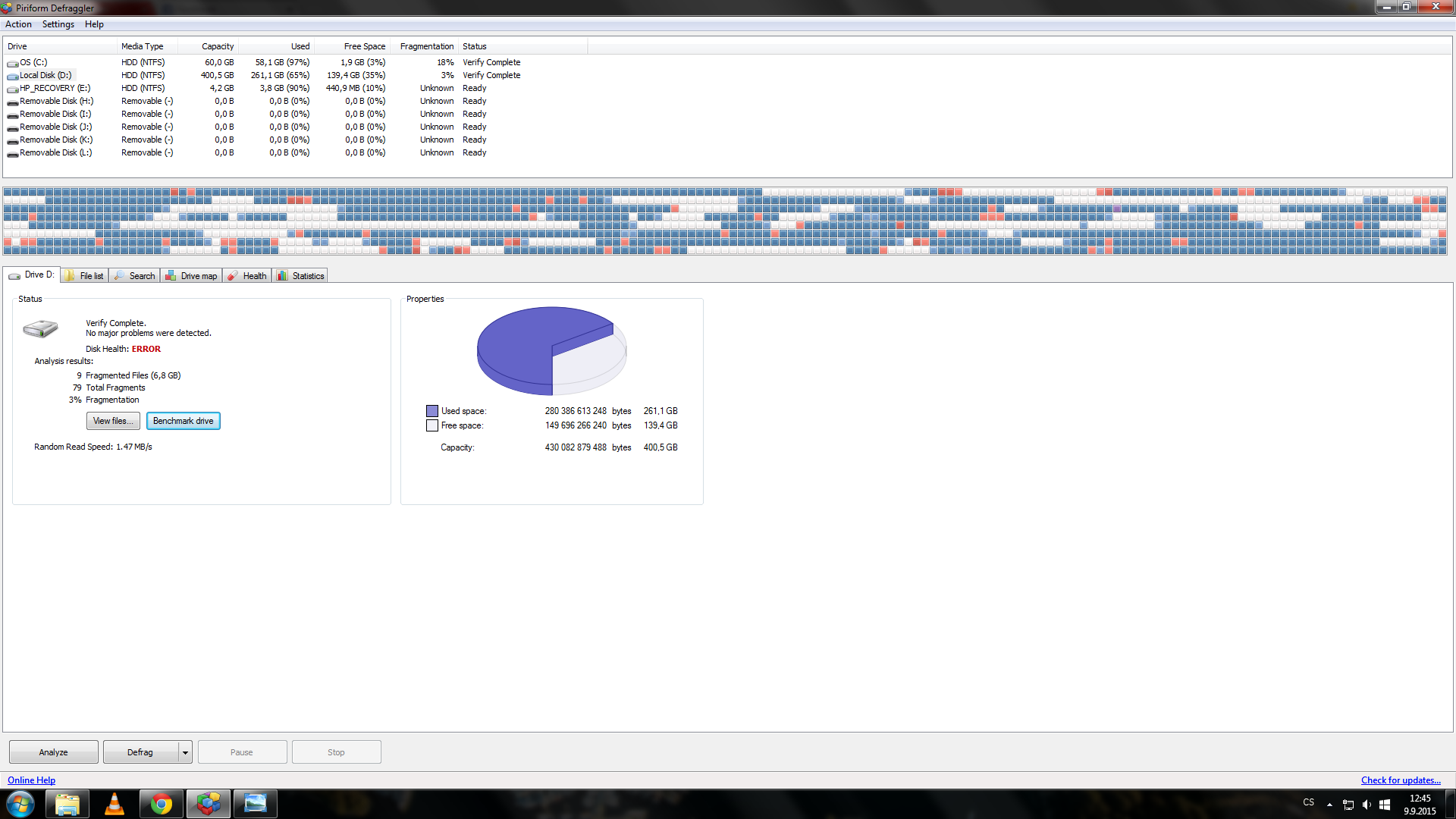The image size is (1456, 819).
Task: Open the Statistics tab
Action: [301, 276]
